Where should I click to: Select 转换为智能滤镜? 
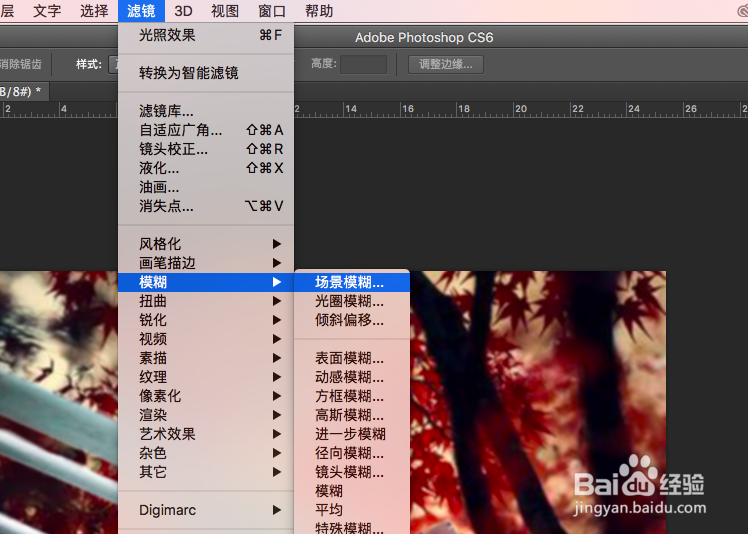pyautogui.click(x=206, y=73)
